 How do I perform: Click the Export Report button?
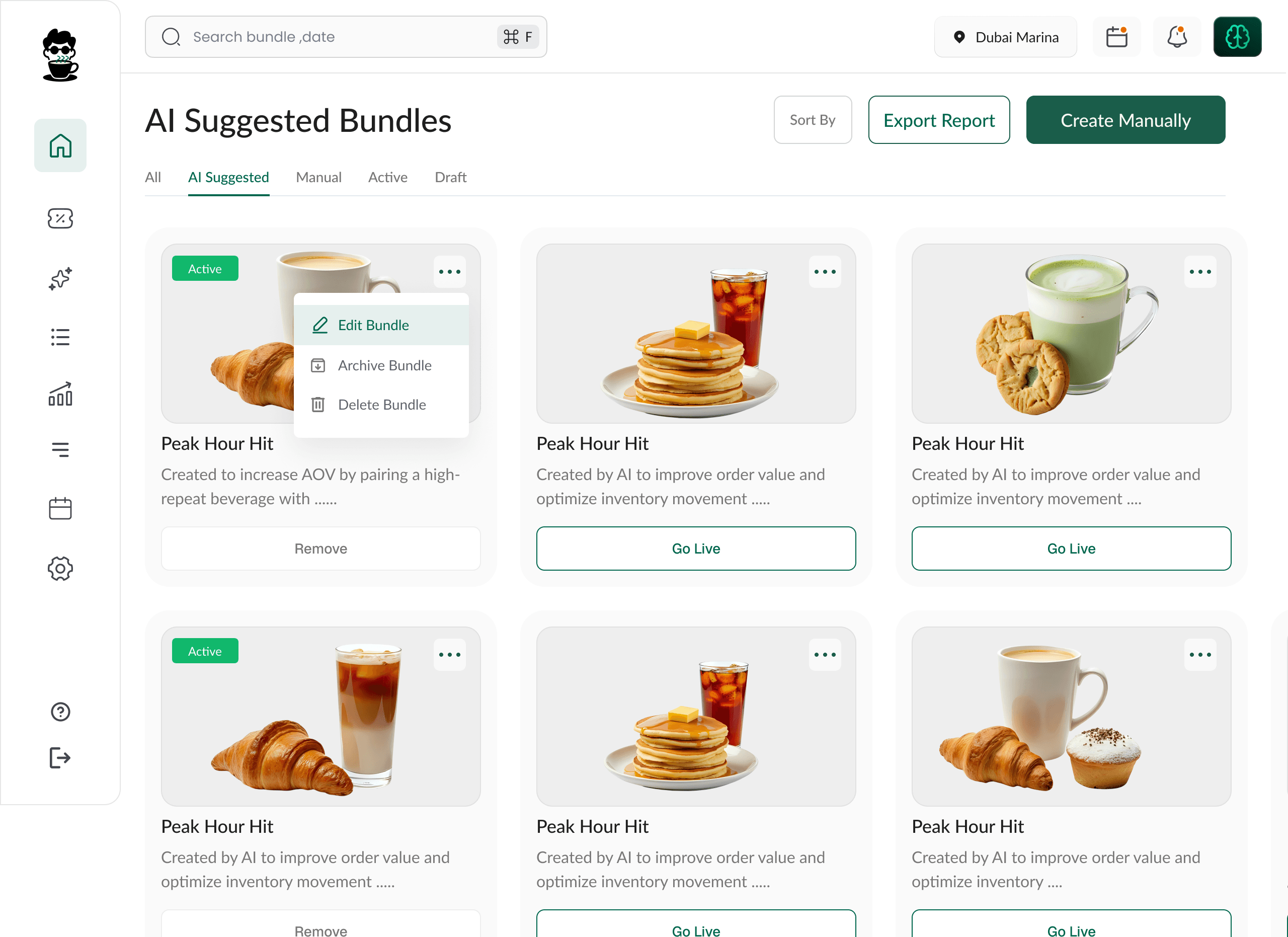939,120
